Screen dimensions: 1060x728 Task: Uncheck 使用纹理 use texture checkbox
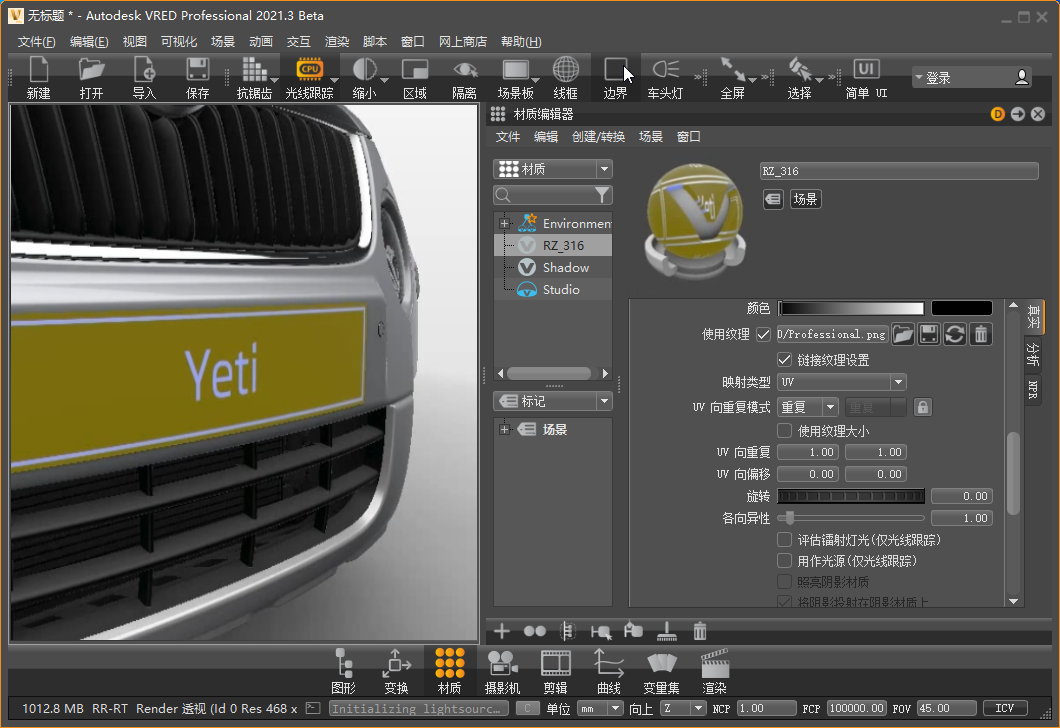click(x=763, y=334)
